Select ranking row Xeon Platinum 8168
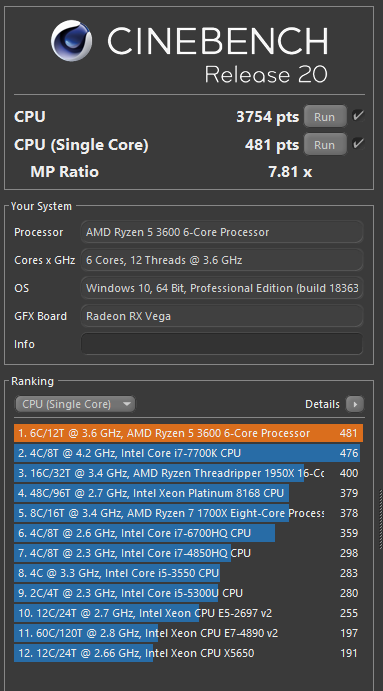 (x=189, y=493)
